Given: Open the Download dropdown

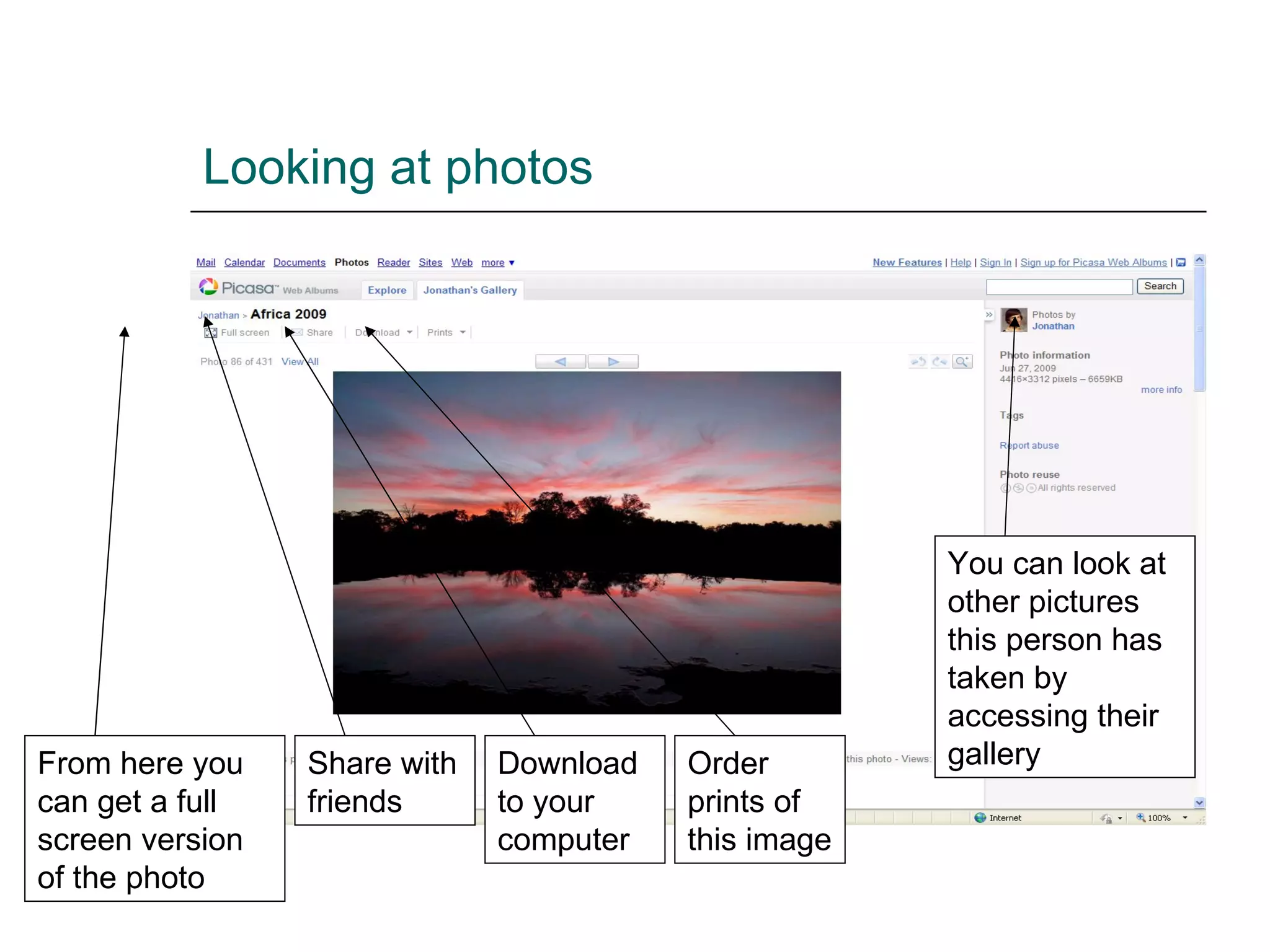Looking at the screenshot, I should pyautogui.click(x=383, y=333).
